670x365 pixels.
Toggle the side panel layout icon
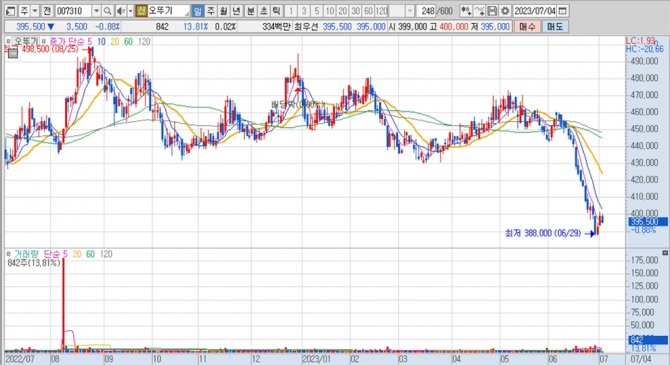tap(11, 11)
